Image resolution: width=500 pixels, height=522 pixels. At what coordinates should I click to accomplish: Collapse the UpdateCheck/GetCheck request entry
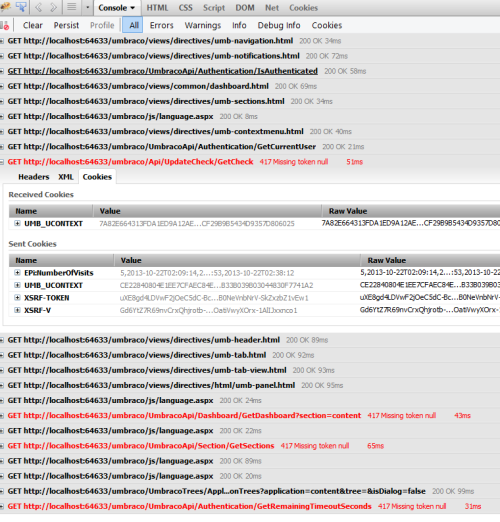click(2, 162)
